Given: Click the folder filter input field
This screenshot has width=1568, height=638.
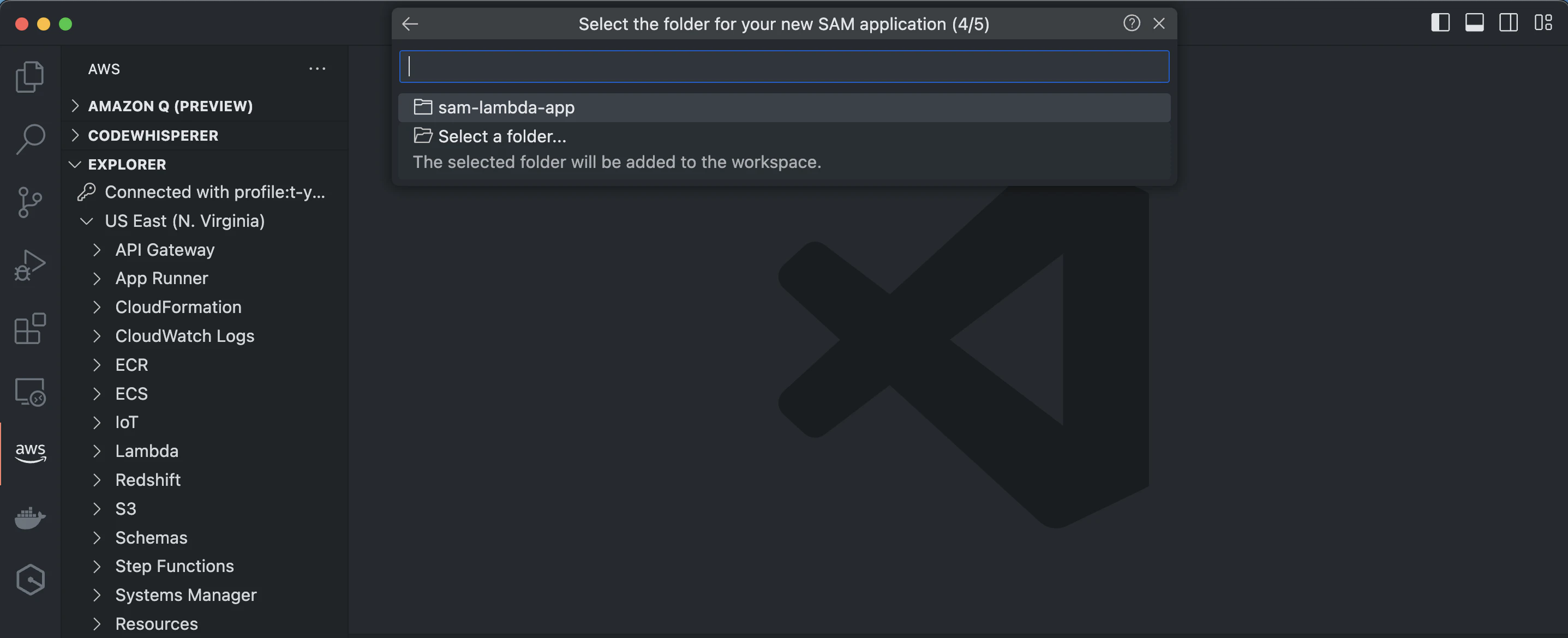Looking at the screenshot, I should pos(784,67).
